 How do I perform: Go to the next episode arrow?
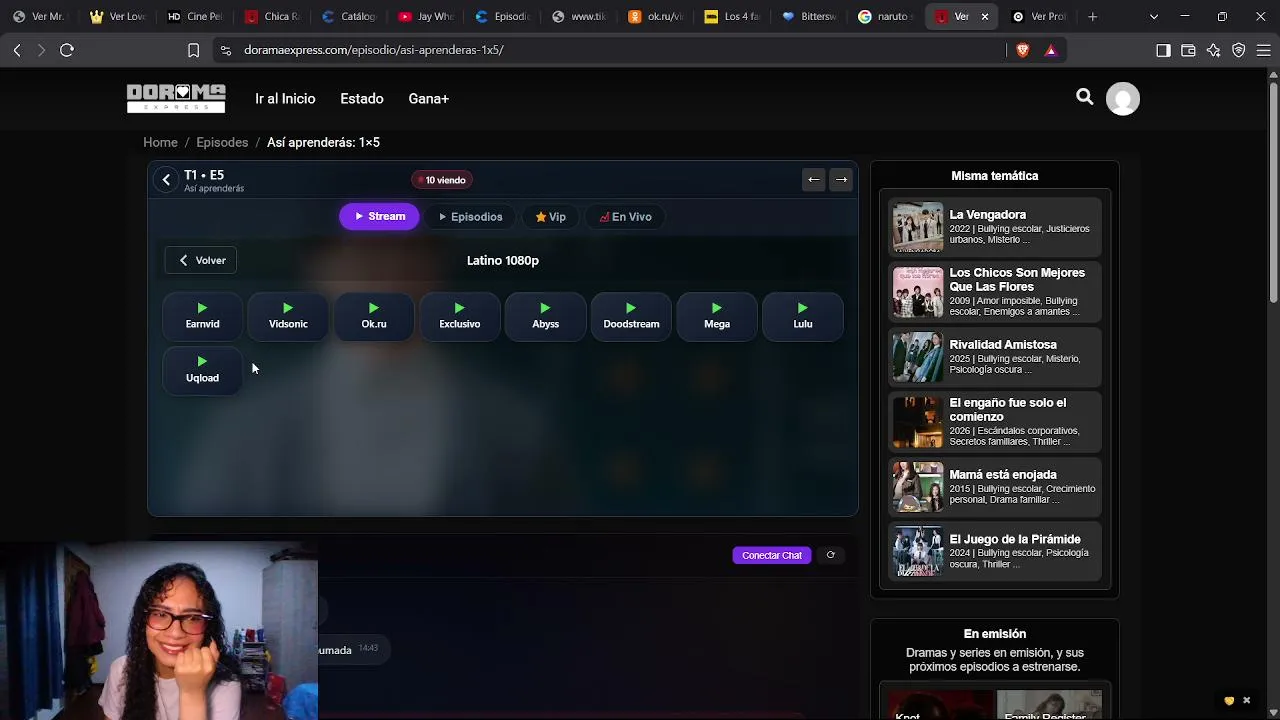pos(841,180)
